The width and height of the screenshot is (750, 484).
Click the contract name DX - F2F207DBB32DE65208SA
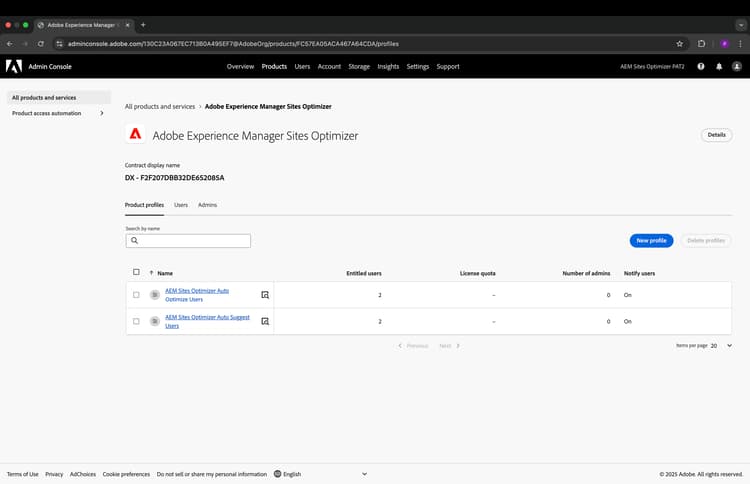click(175, 178)
